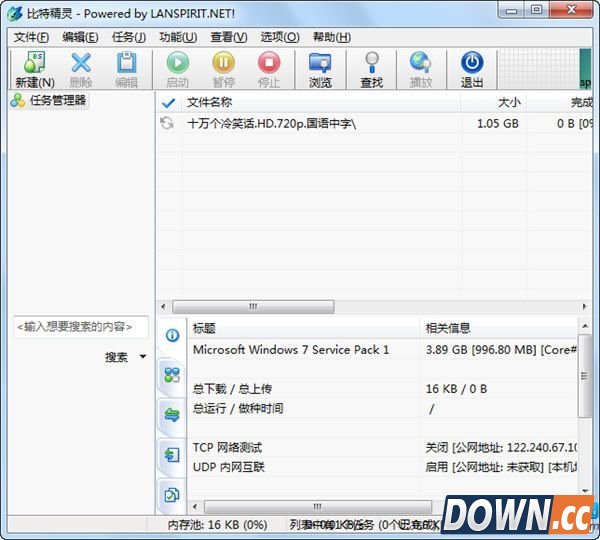Click the 退出 power icon

[472, 69]
